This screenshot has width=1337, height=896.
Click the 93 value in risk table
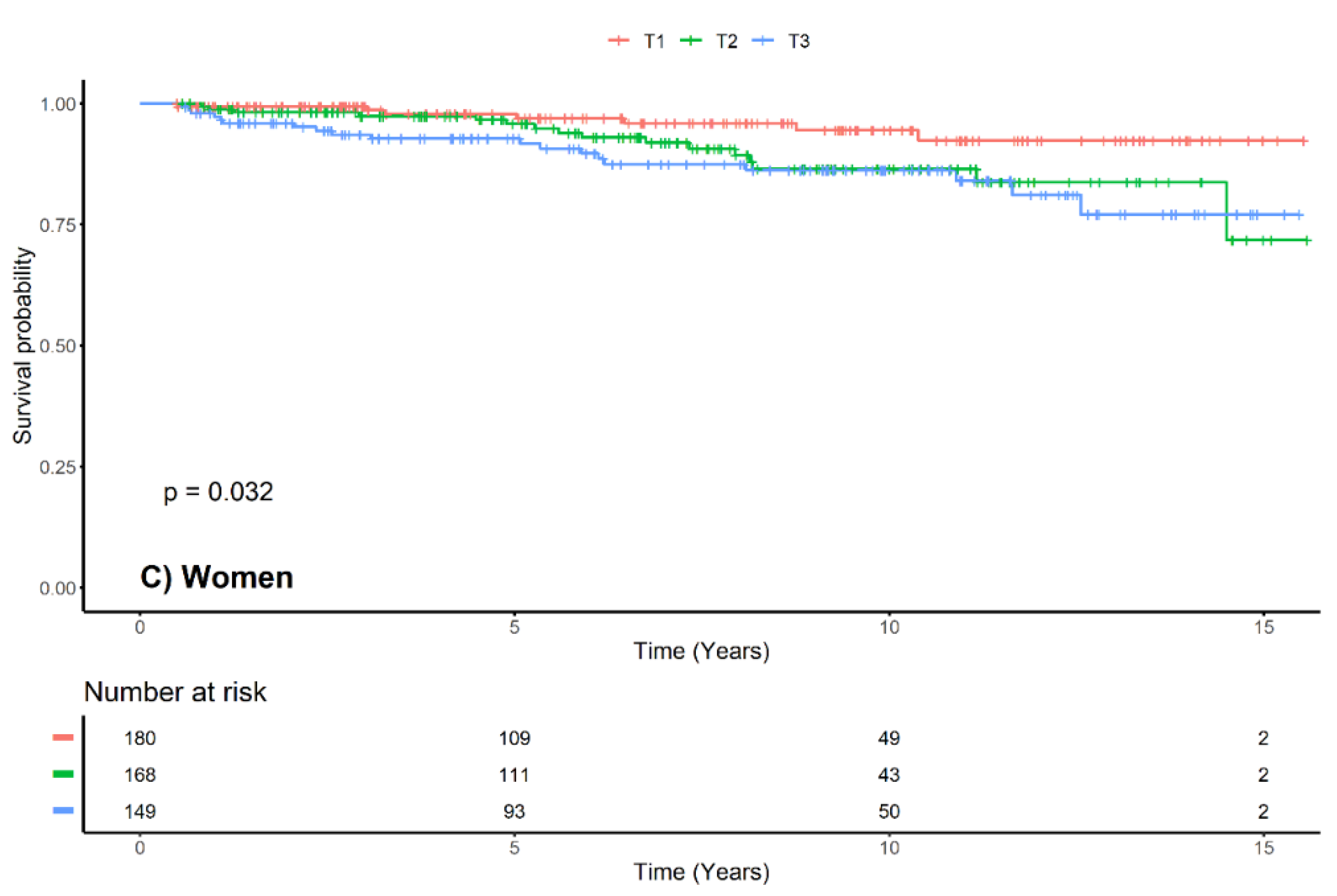tap(514, 811)
